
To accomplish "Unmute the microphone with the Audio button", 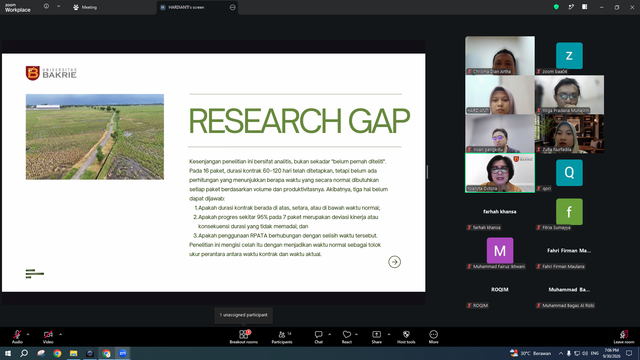I will [17, 337].
